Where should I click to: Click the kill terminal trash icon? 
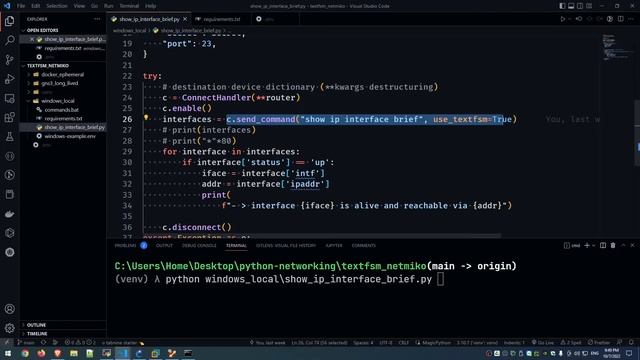(613, 245)
